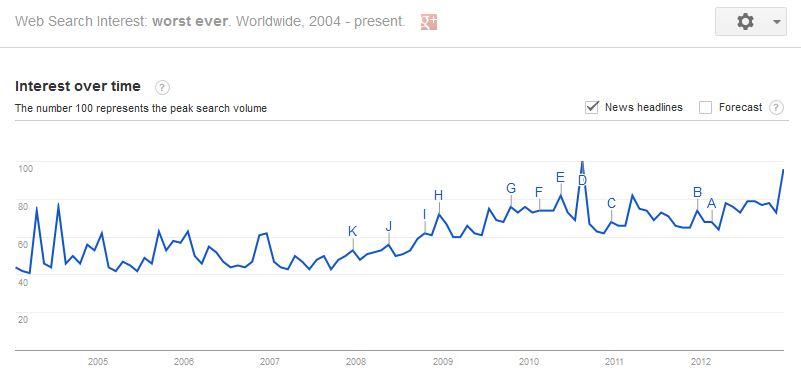Select news headline marker C

[x=611, y=203]
